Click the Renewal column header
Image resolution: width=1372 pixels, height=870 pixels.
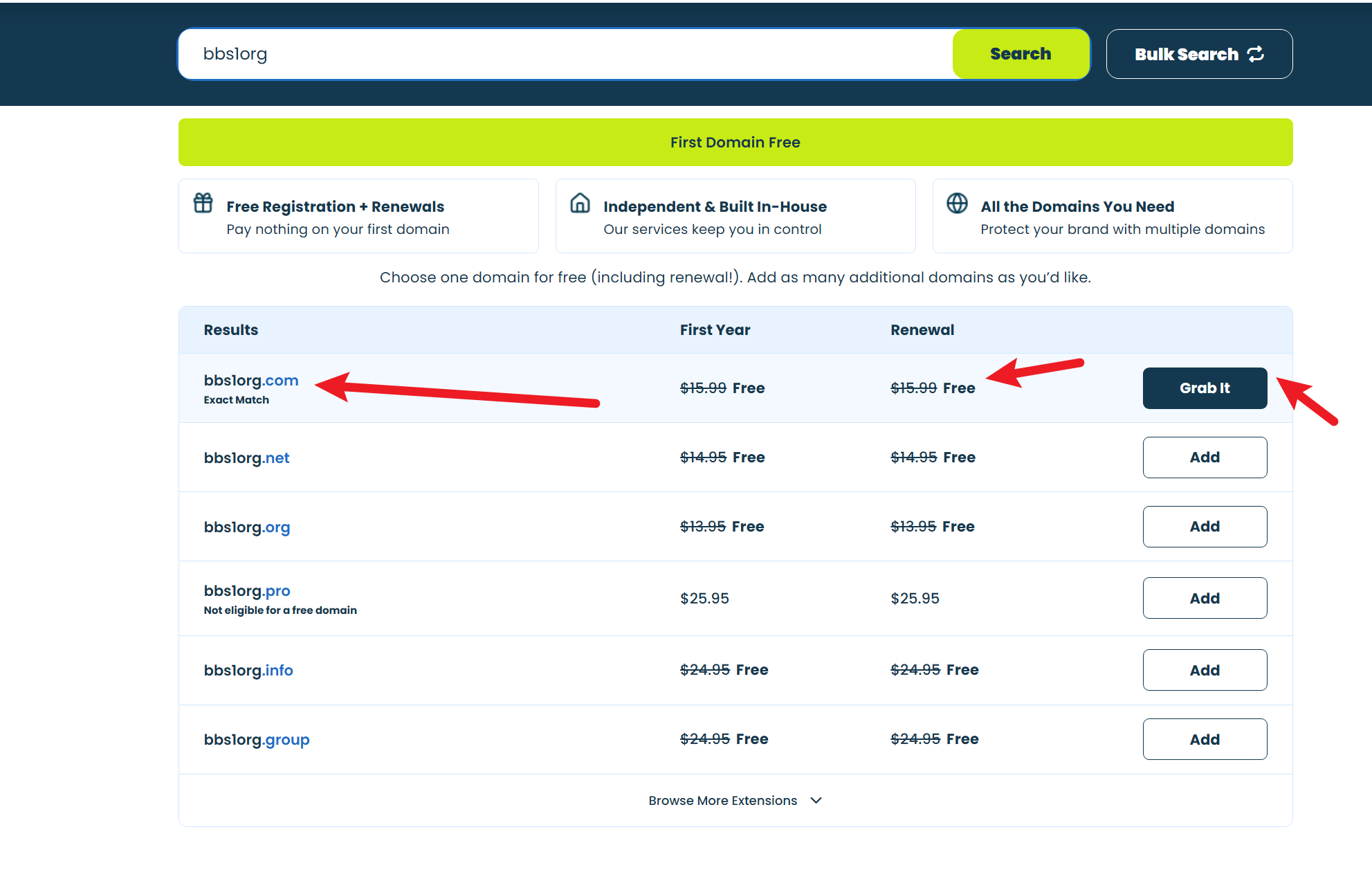click(x=922, y=330)
